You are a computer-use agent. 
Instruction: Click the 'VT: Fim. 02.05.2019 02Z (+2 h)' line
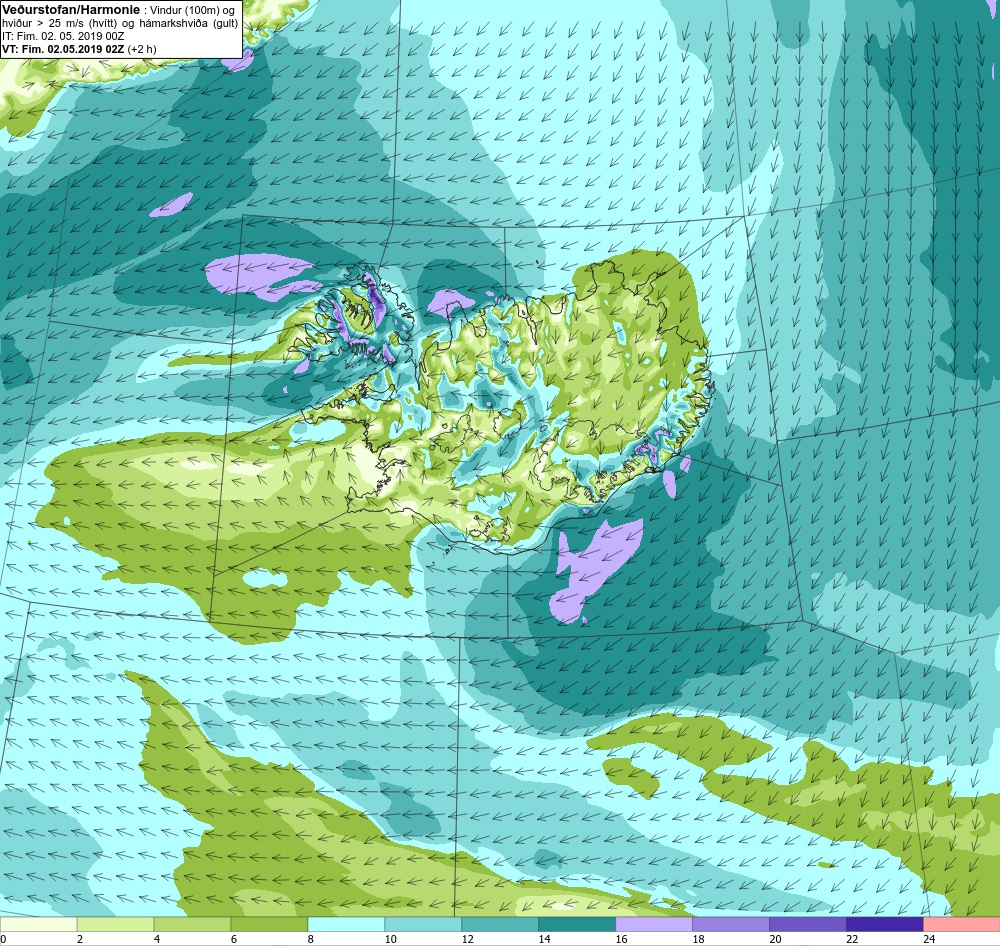[x=79, y=48]
